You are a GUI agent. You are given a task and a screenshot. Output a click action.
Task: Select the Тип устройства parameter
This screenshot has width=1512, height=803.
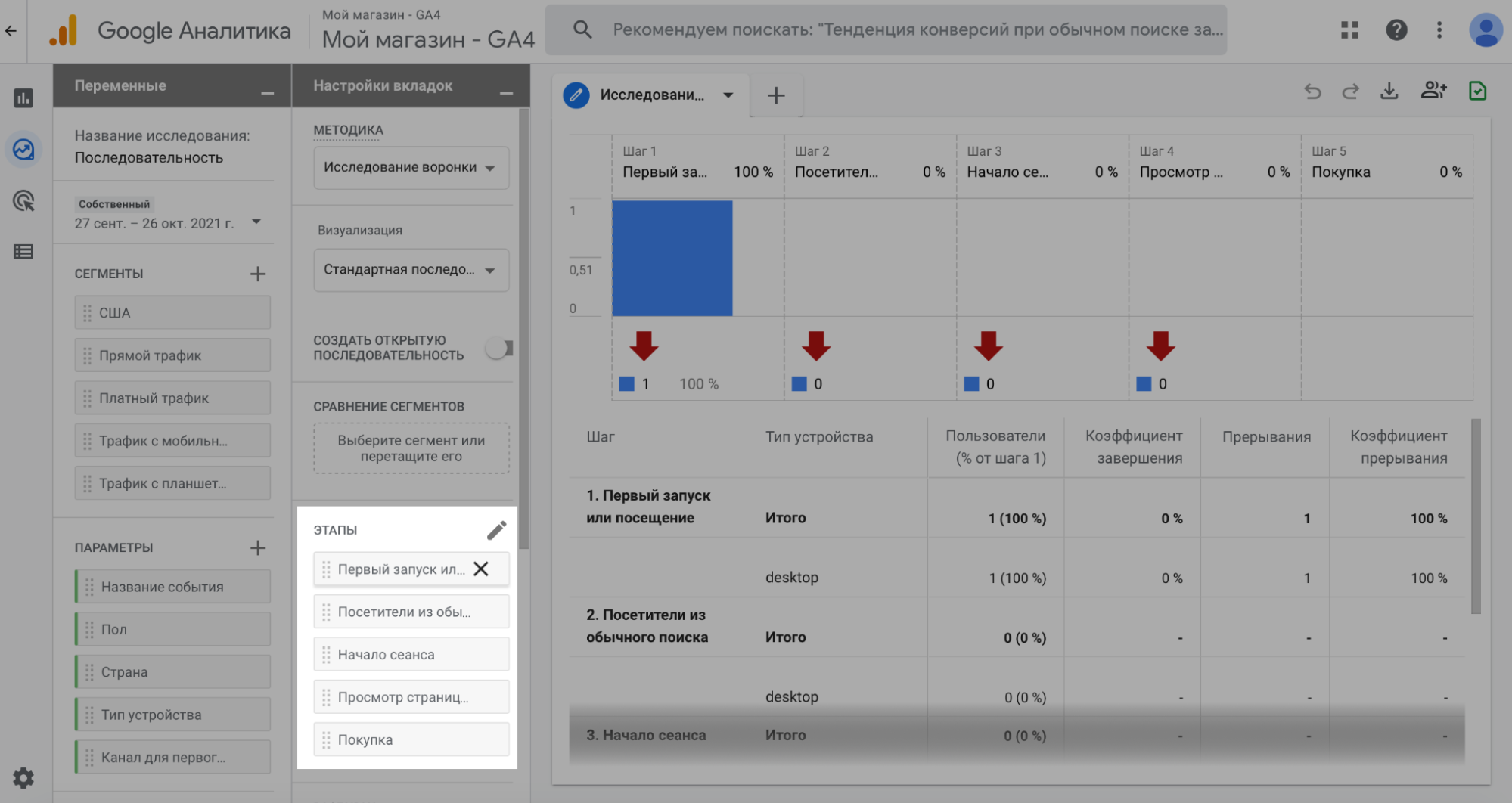pos(172,715)
